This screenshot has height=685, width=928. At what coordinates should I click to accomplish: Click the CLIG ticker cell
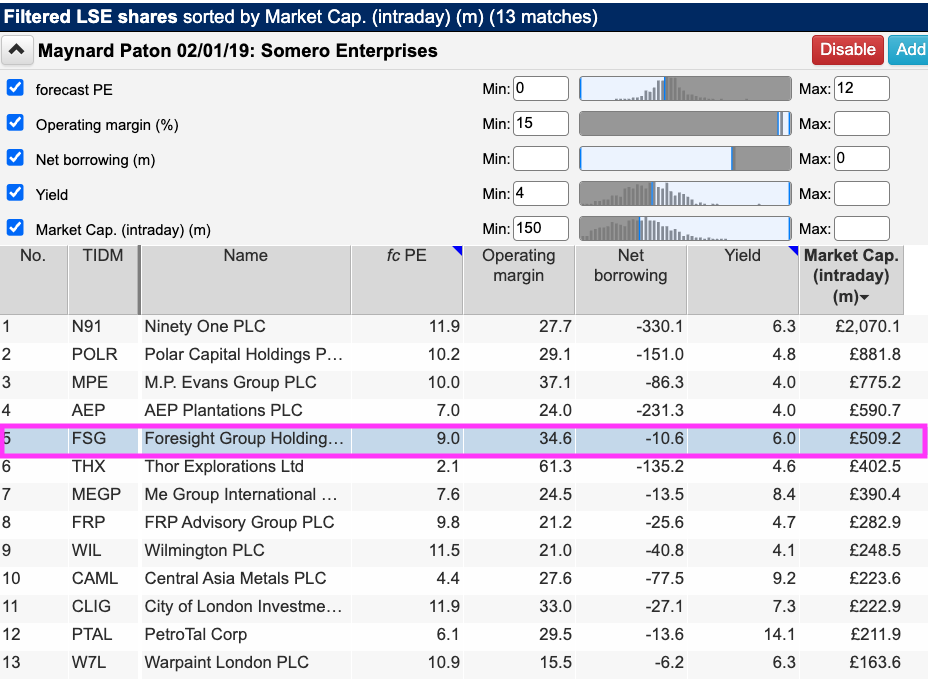pos(91,606)
